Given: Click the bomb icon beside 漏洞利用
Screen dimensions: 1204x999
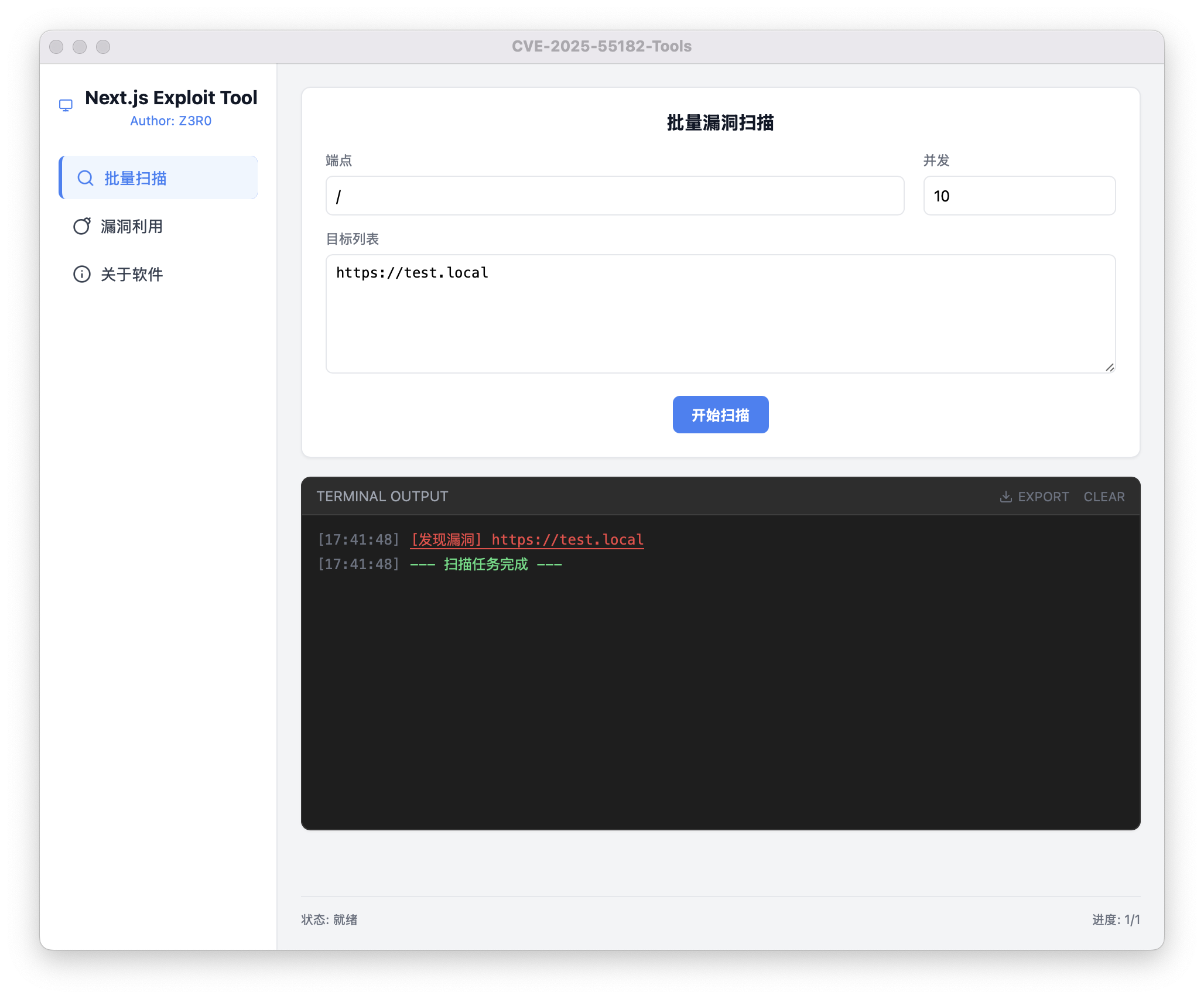Looking at the screenshot, I should click(82, 226).
